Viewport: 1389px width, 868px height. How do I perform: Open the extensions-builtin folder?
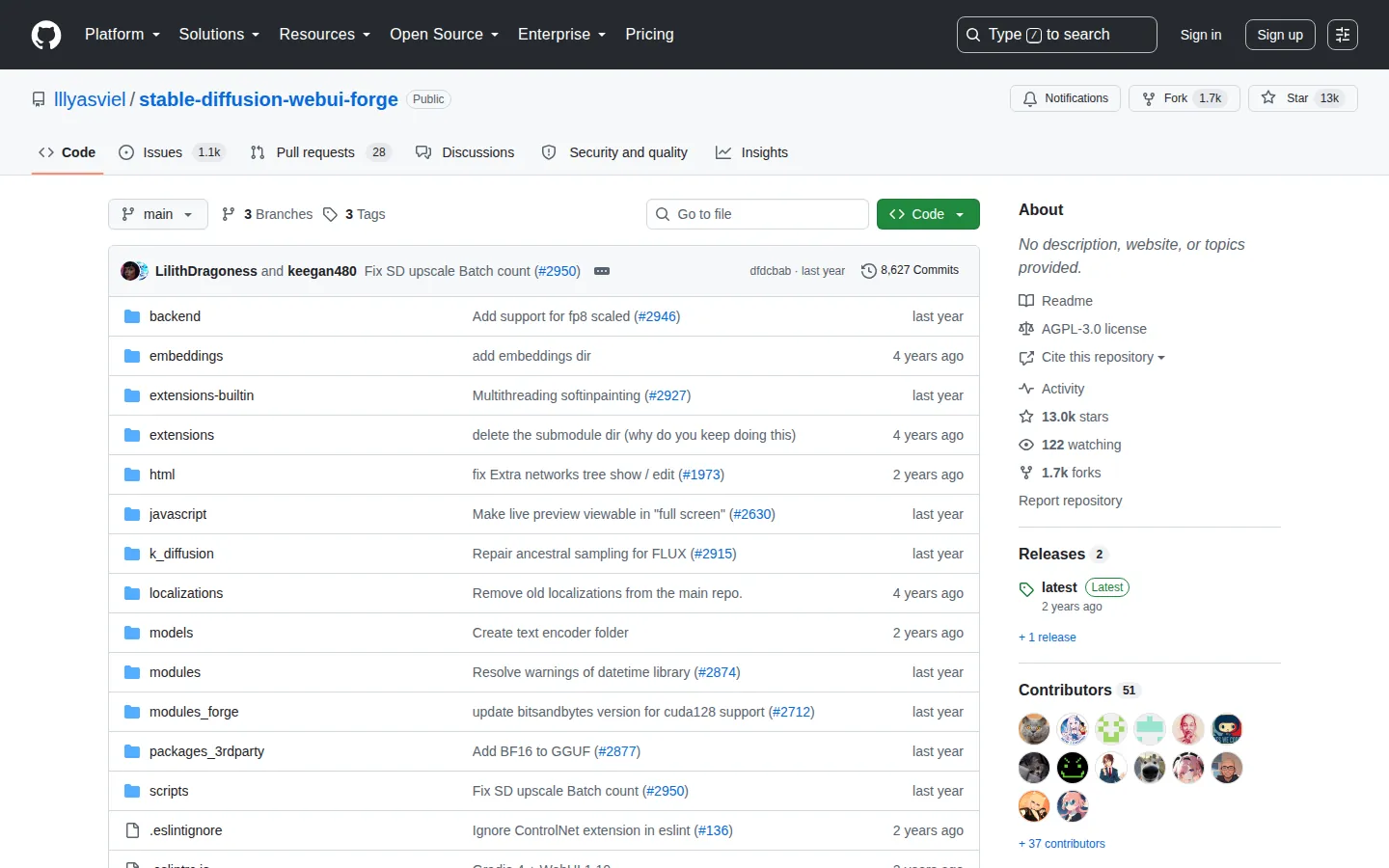[202, 395]
